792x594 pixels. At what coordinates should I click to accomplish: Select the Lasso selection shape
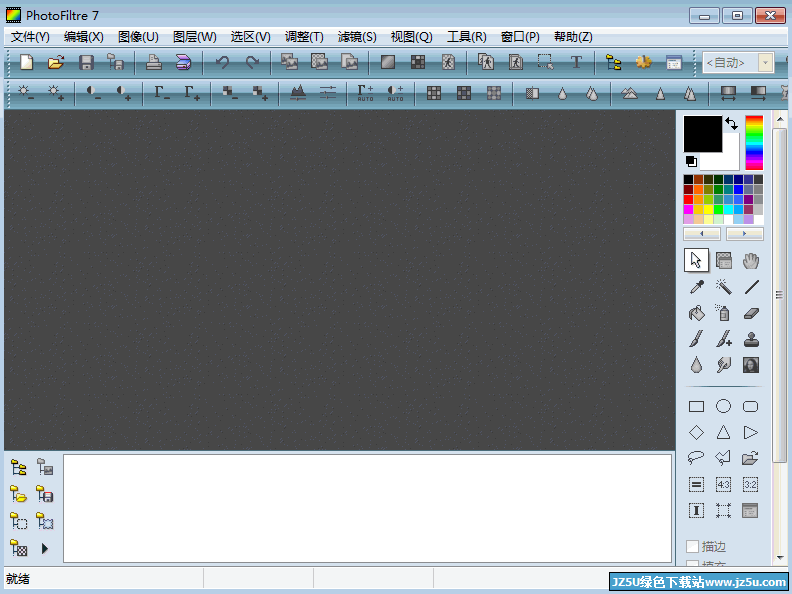696,458
